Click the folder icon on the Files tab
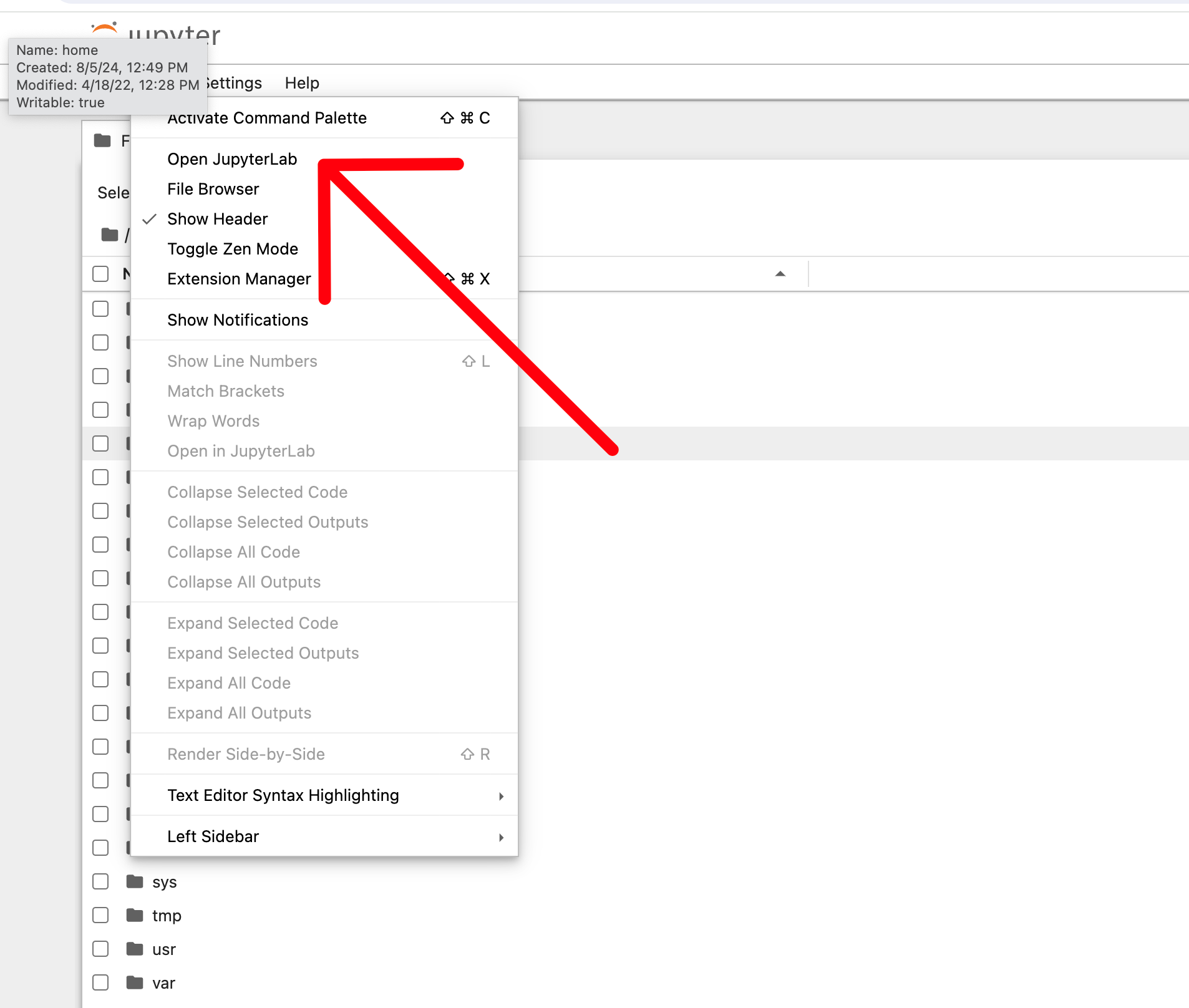The width and height of the screenshot is (1189, 1008). [x=102, y=141]
